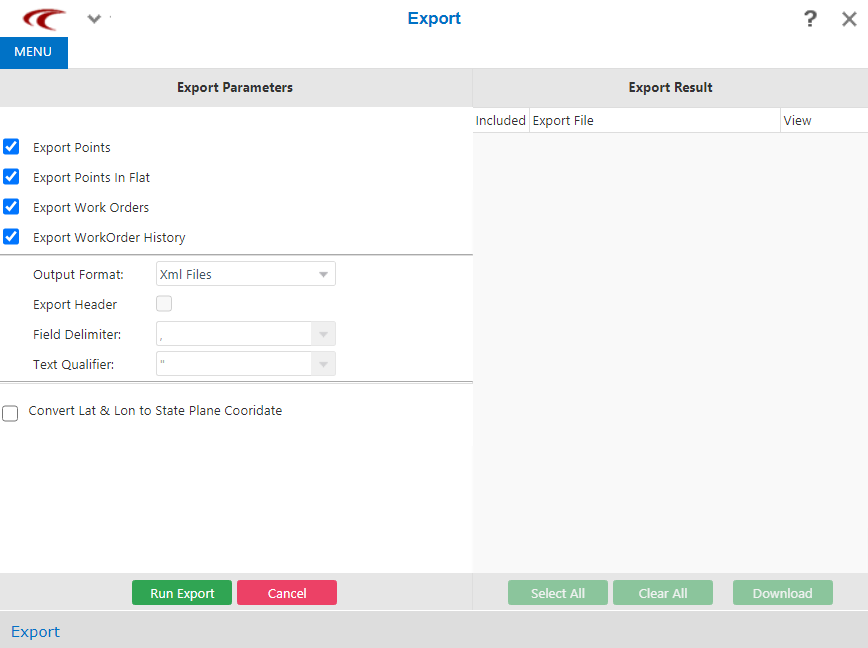Toggle Export WorkOrder History off
The height and width of the screenshot is (648, 868).
click(11, 236)
